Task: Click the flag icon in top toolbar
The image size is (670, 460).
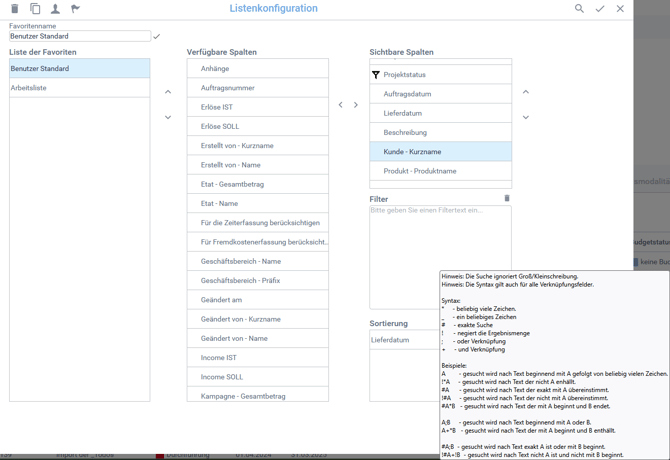Action: tap(75, 9)
